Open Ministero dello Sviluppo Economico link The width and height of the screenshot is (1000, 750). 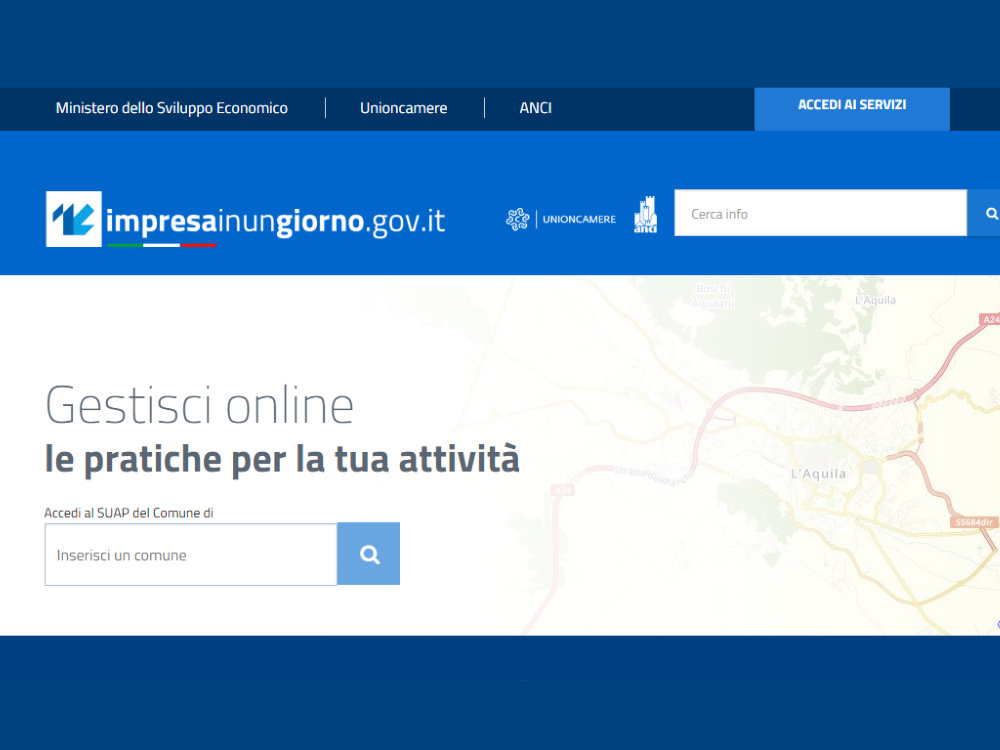point(172,108)
